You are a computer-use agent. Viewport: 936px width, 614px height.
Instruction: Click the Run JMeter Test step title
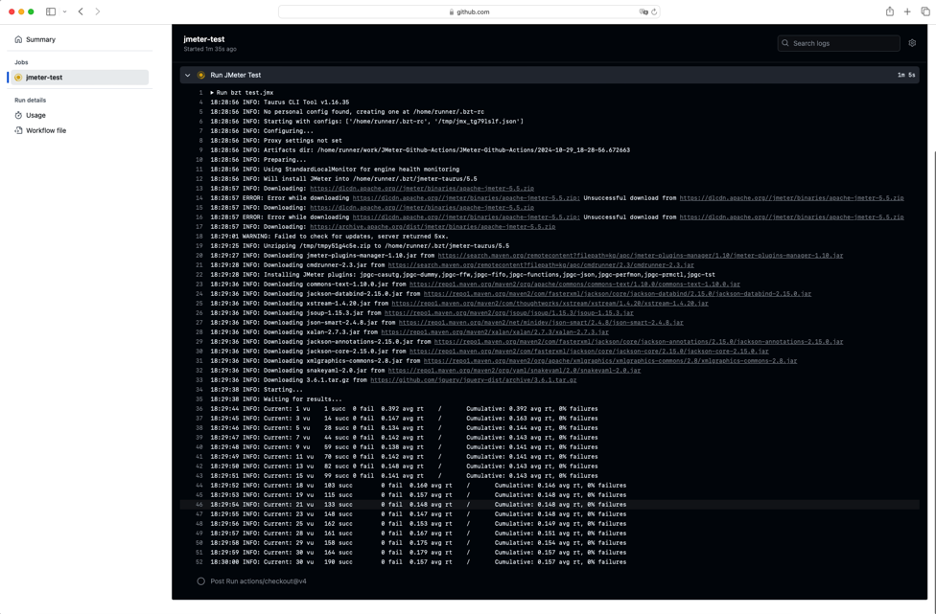coord(236,75)
